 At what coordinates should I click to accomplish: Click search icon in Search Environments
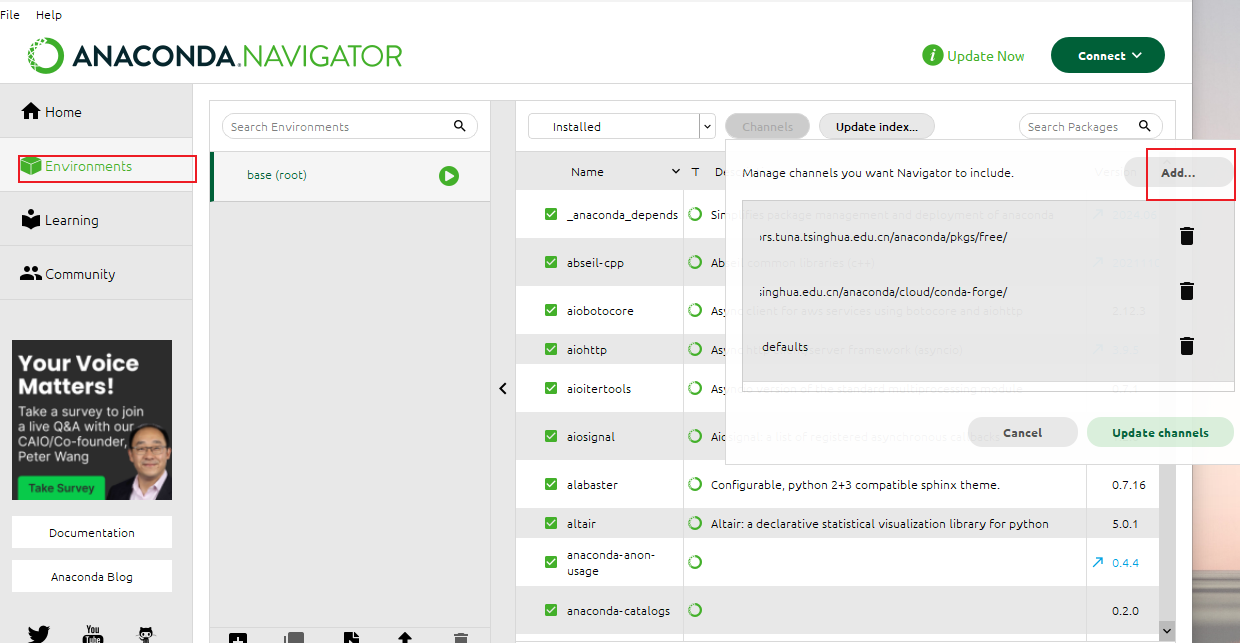pos(460,126)
